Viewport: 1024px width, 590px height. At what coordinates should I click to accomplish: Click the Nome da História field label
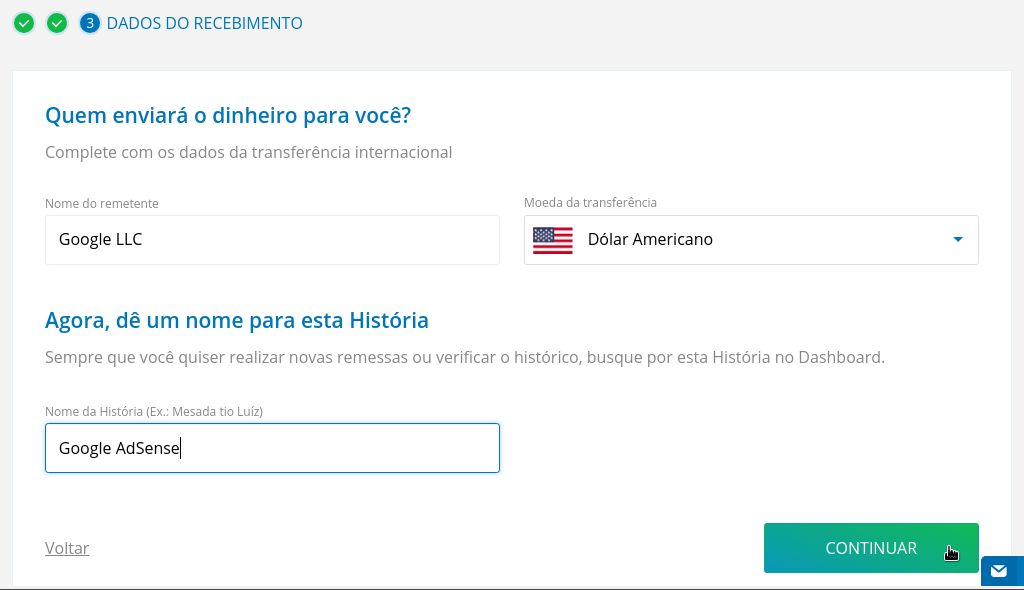(x=154, y=412)
